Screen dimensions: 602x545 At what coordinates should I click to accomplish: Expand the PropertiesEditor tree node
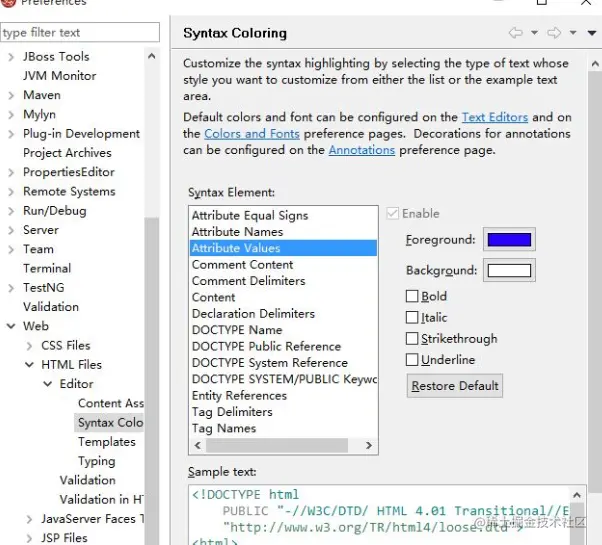(x=11, y=173)
